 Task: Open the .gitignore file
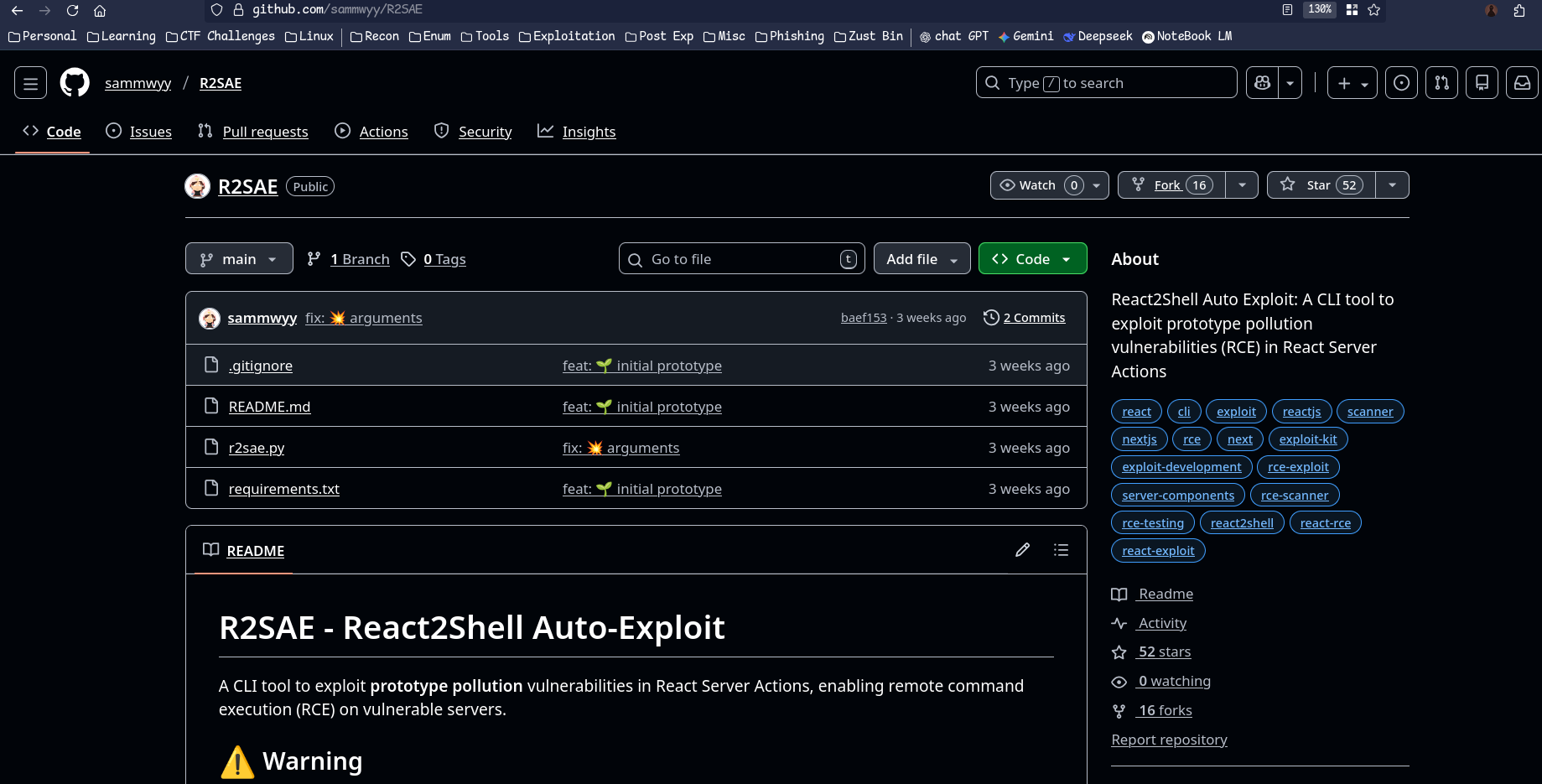pyautogui.click(x=261, y=366)
